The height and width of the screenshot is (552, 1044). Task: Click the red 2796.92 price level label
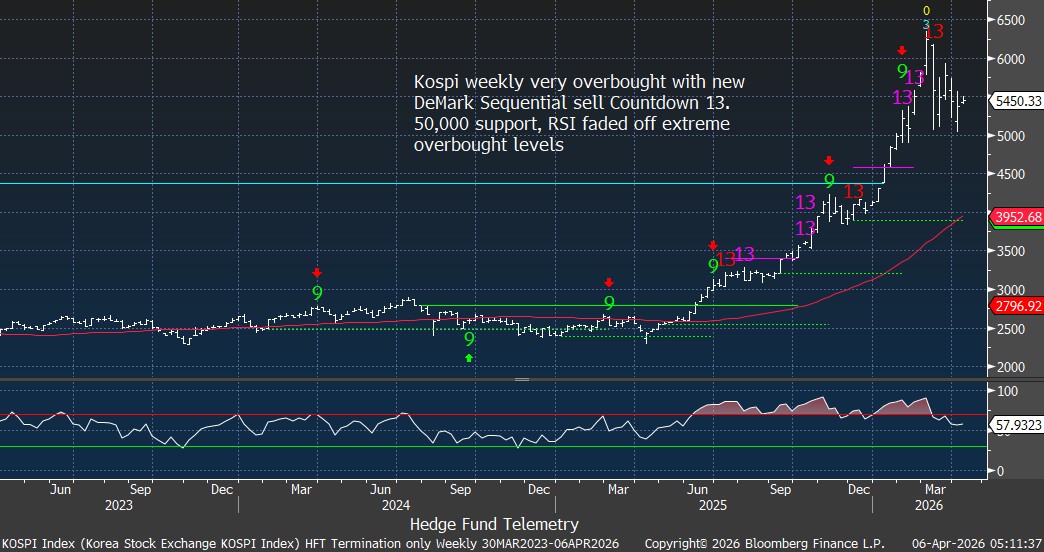click(1016, 306)
